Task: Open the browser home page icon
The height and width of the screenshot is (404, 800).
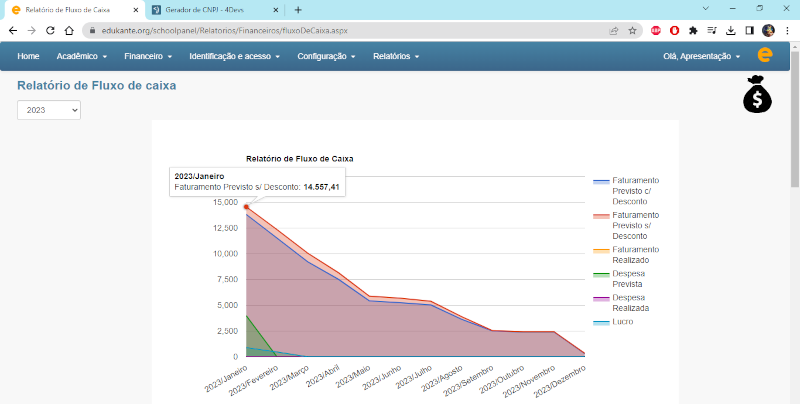Action: click(69, 31)
